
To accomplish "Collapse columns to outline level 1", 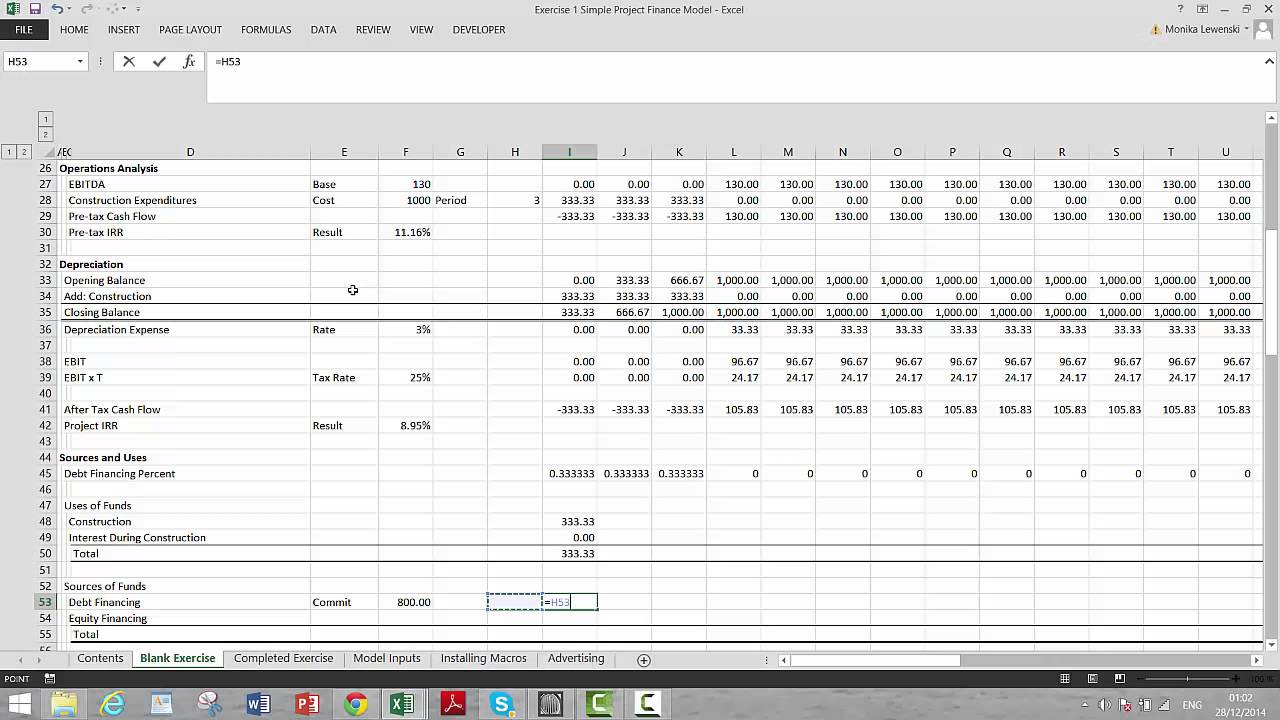I will click(x=45, y=119).
